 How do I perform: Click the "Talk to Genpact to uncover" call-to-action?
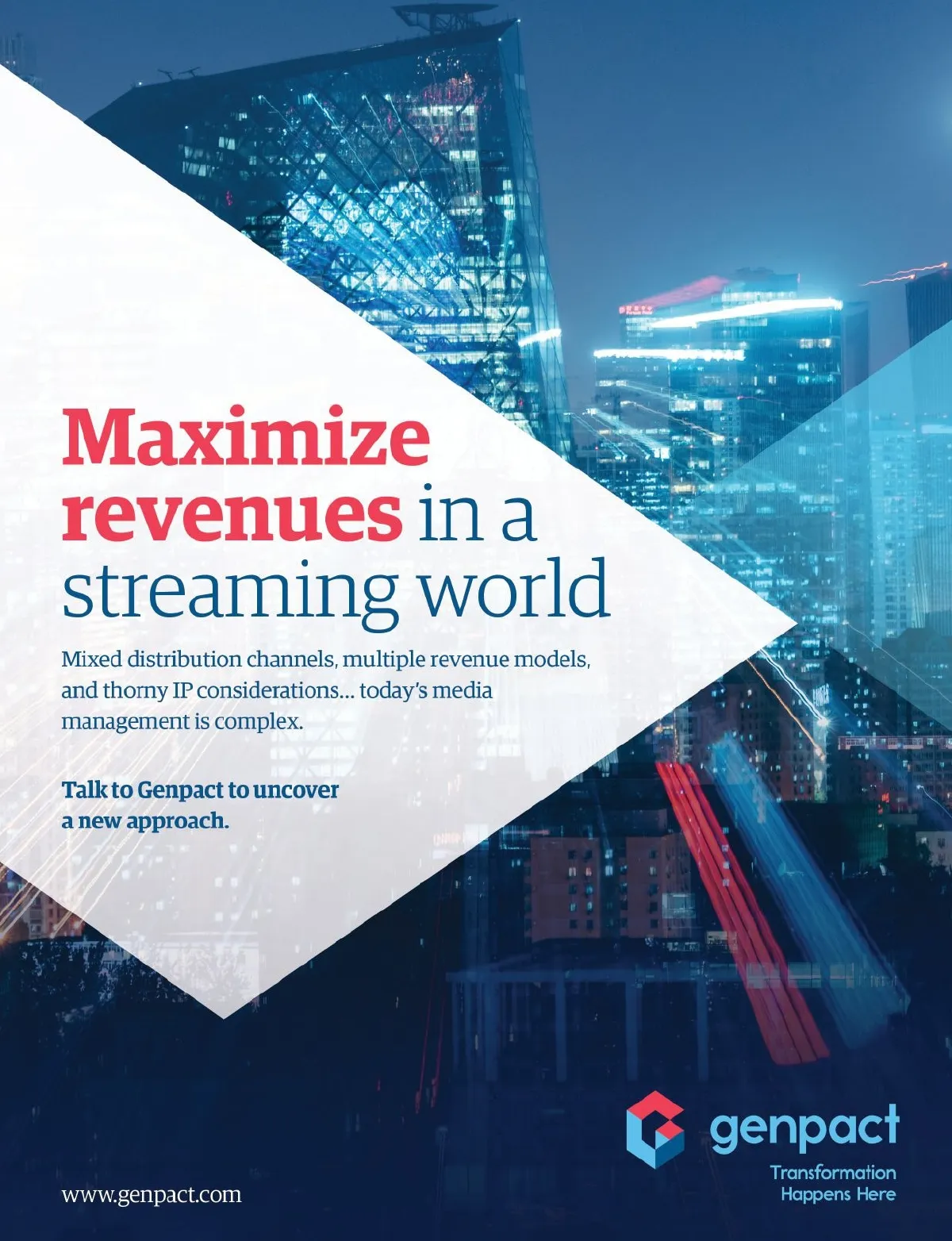coord(200,790)
